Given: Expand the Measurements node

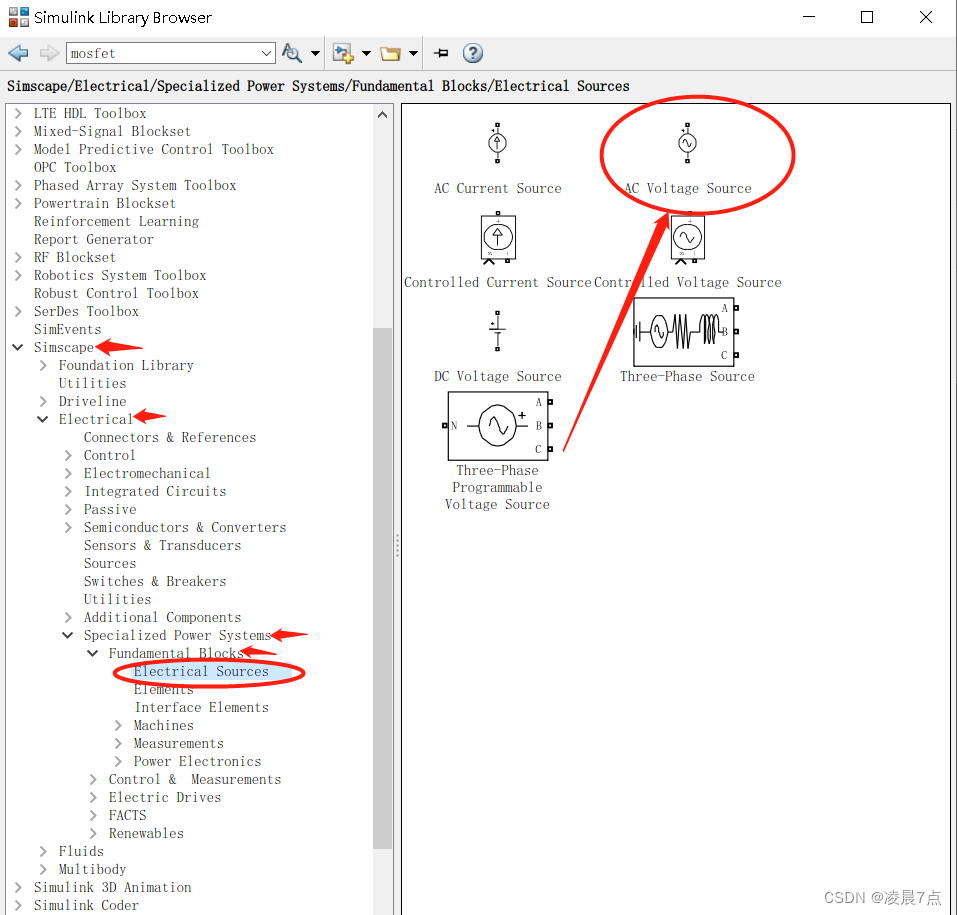Looking at the screenshot, I should 118,743.
